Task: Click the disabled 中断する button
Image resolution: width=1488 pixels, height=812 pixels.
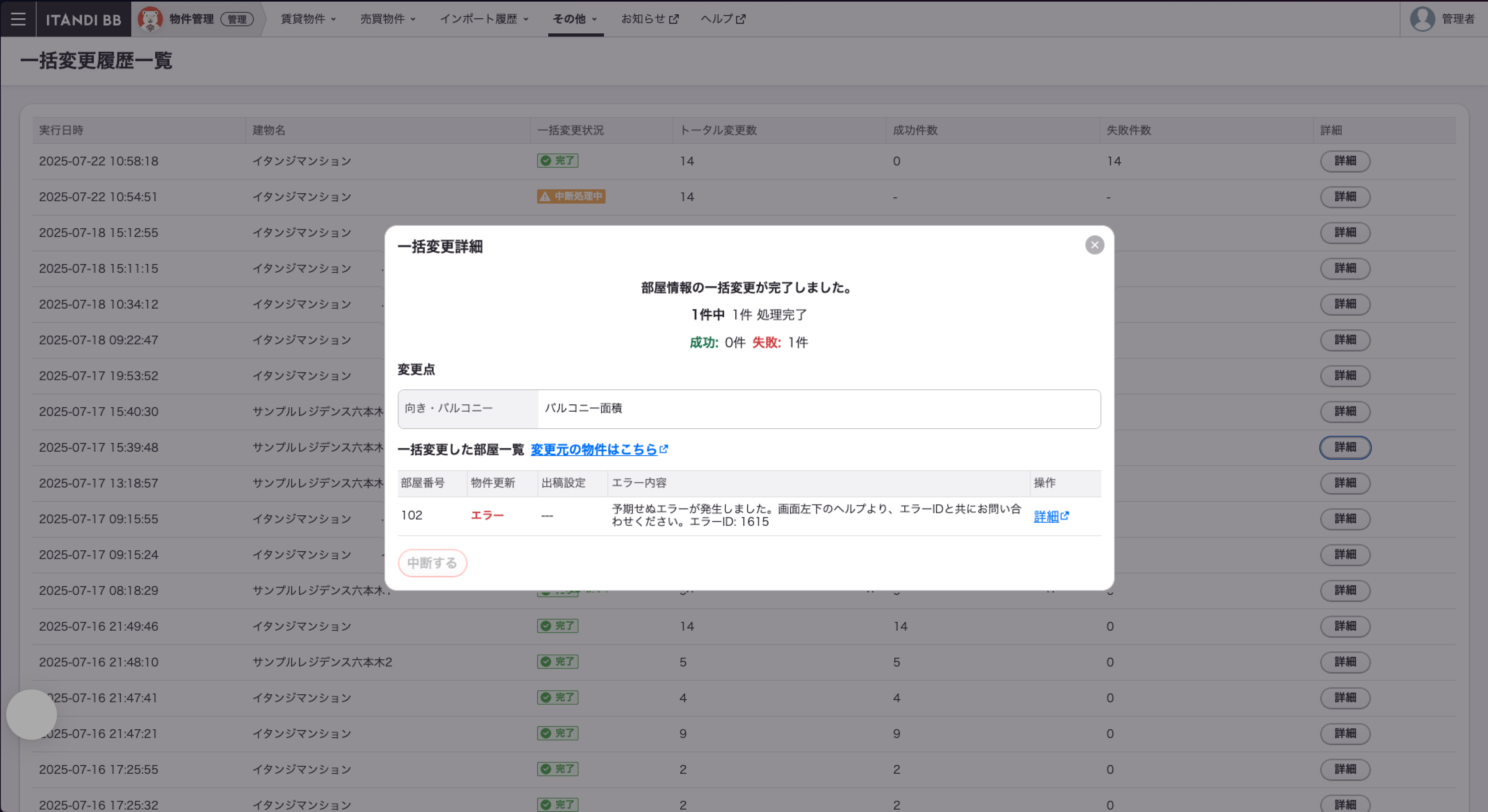Action: pos(432,563)
